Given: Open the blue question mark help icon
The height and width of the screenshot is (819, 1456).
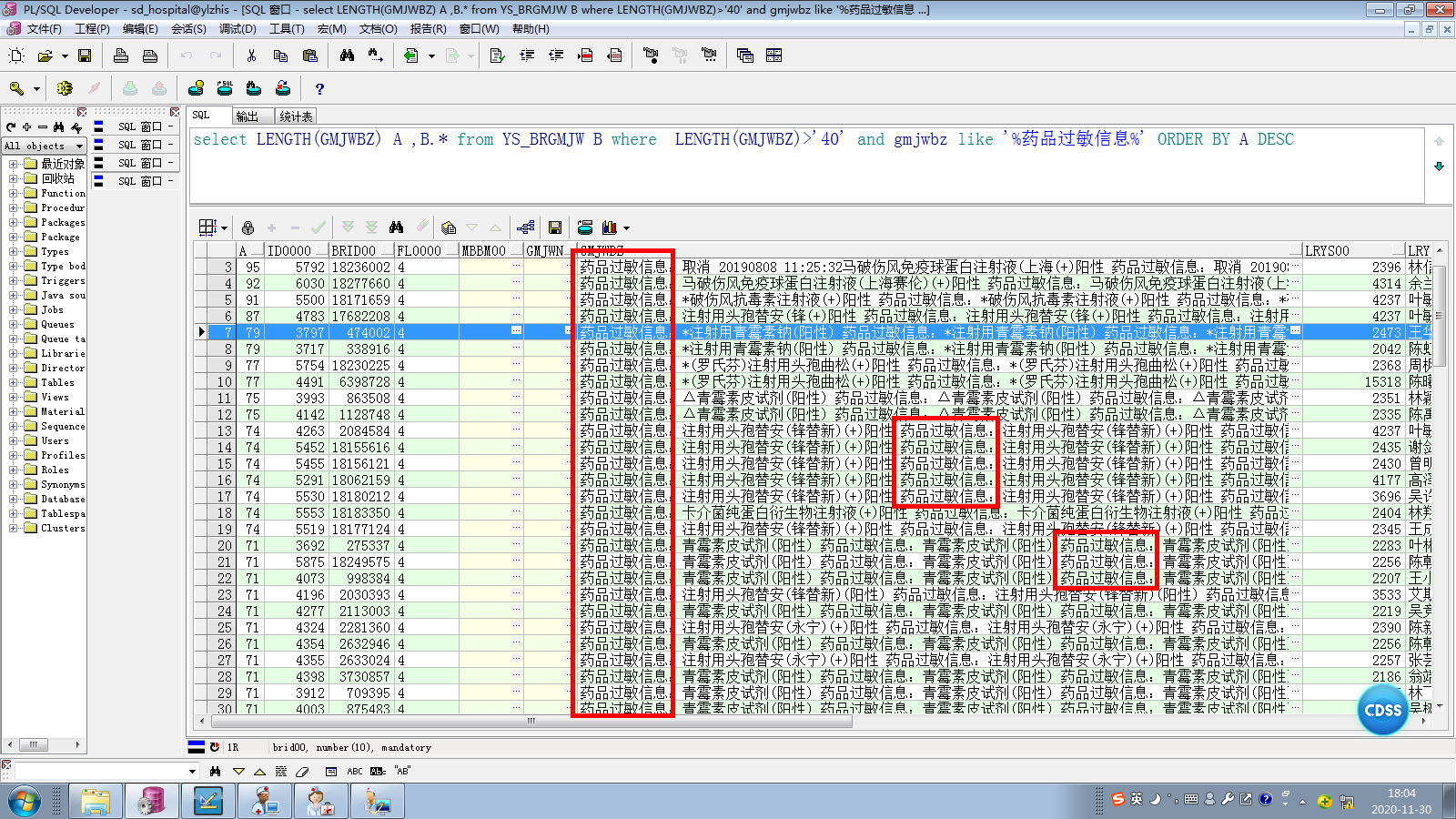Looking at the screenshot, I should pyautogui.click(x=318, y=88).
